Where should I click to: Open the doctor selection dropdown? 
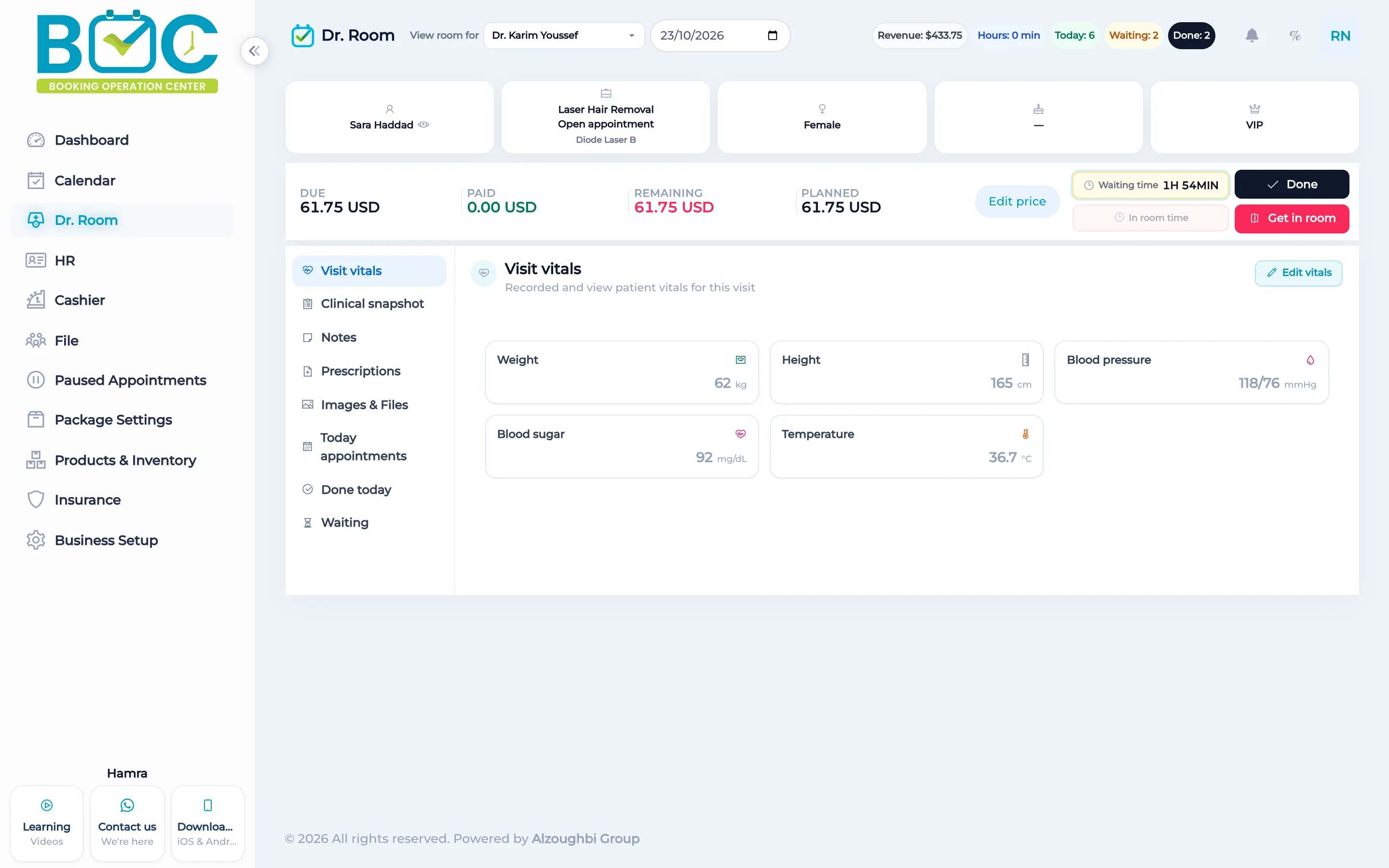(564, 36)
